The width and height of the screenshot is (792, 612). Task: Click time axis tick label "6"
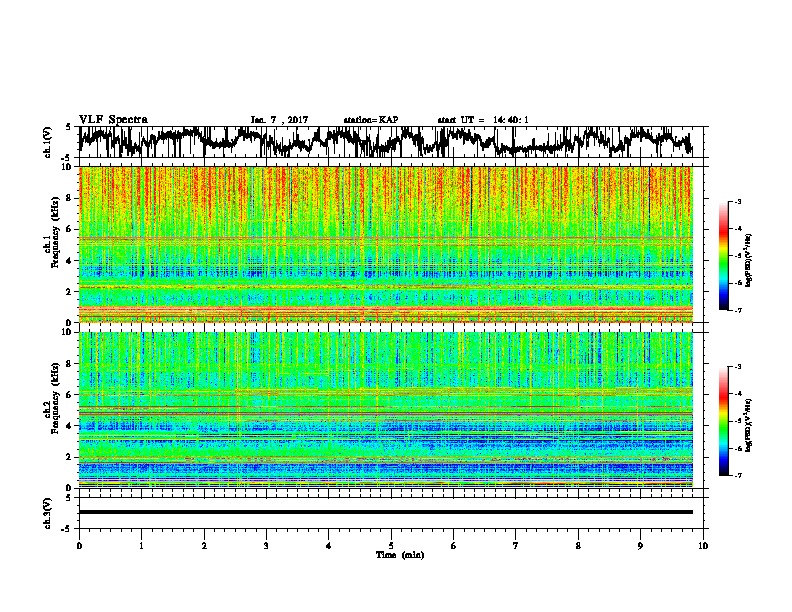pos(454,546)
